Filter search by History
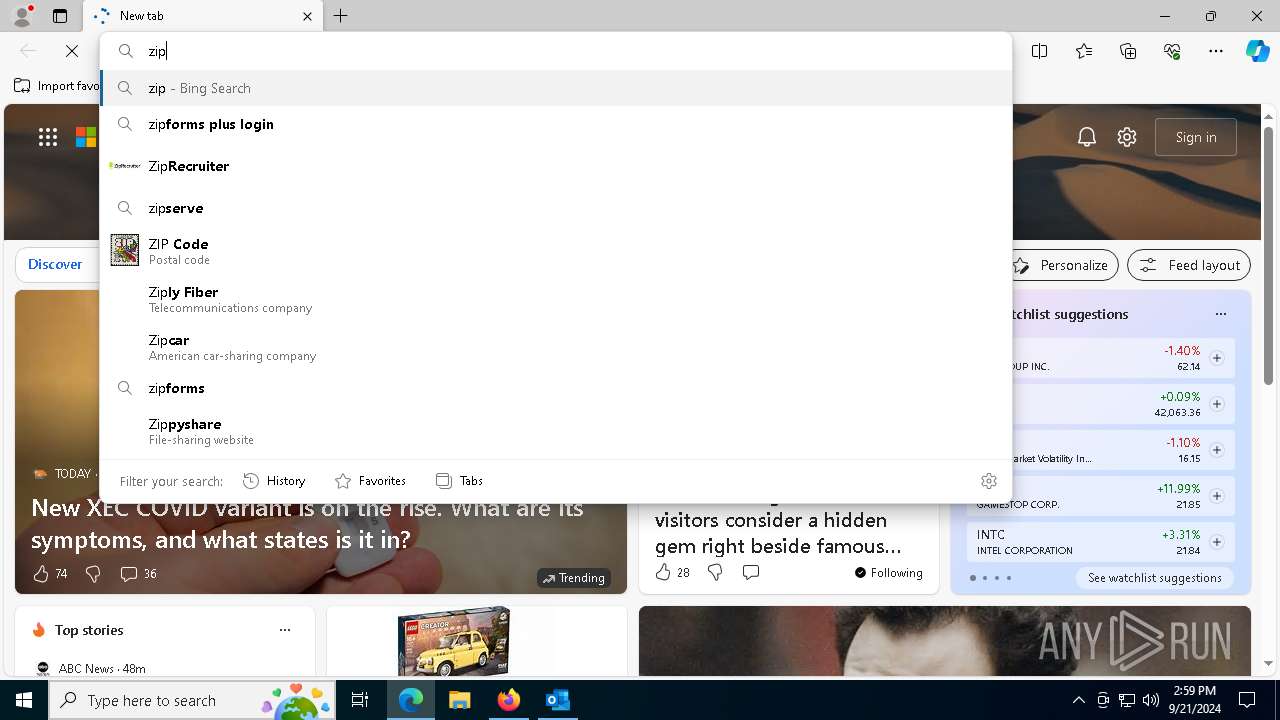Viewport: 1280px width, 720px height. pos(274,481)
